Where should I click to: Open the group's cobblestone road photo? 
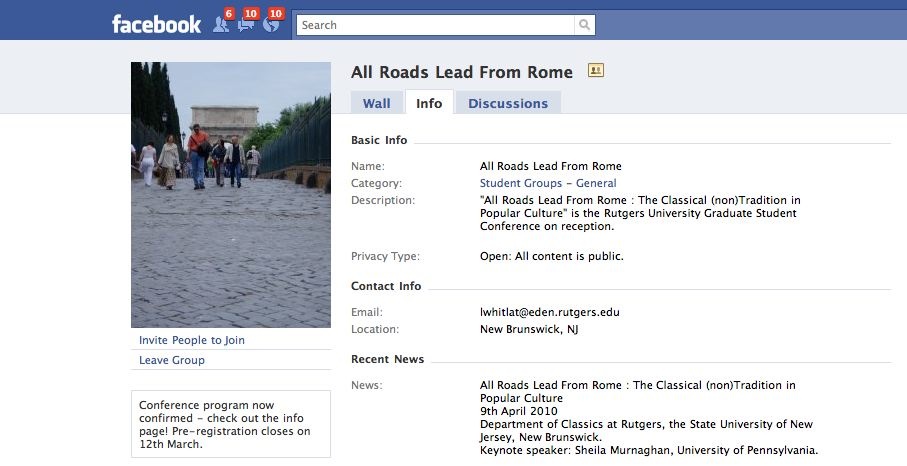click(x=231, y=195)
